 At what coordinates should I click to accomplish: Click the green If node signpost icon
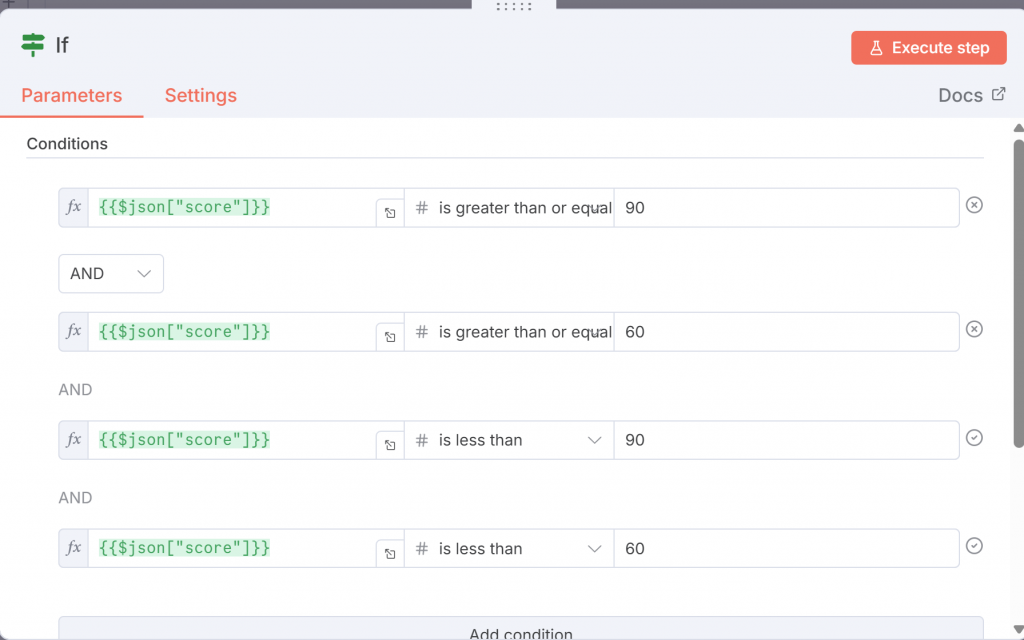click(x=33, y=45)
